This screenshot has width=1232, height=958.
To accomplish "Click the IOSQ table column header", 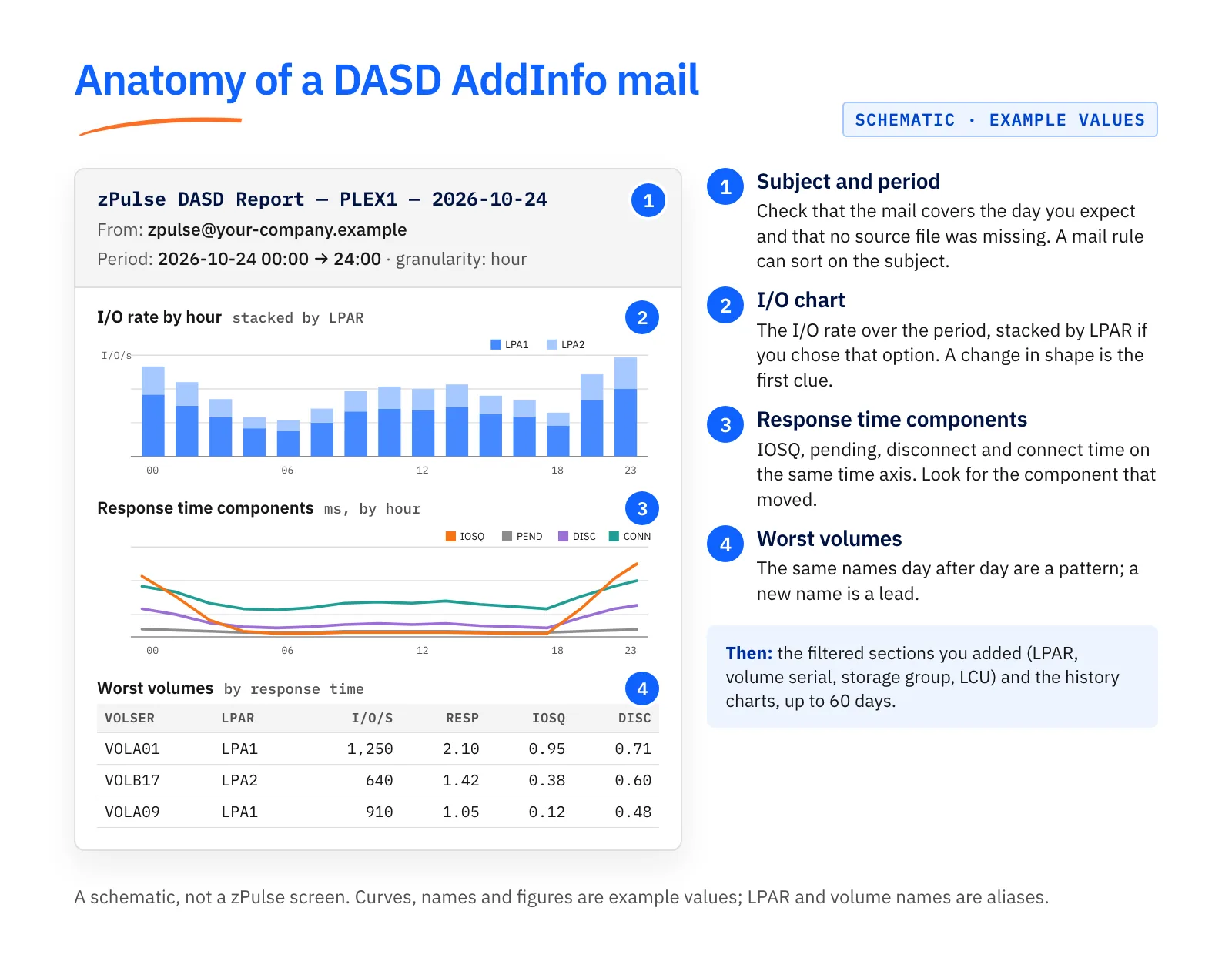I will click(x=549, y=718).
